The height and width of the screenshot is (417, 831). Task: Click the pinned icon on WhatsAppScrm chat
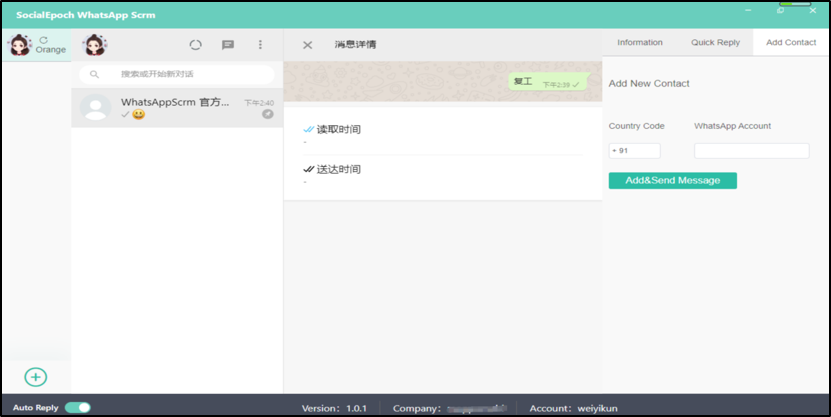pyautogui.click(x=268, y=114)
